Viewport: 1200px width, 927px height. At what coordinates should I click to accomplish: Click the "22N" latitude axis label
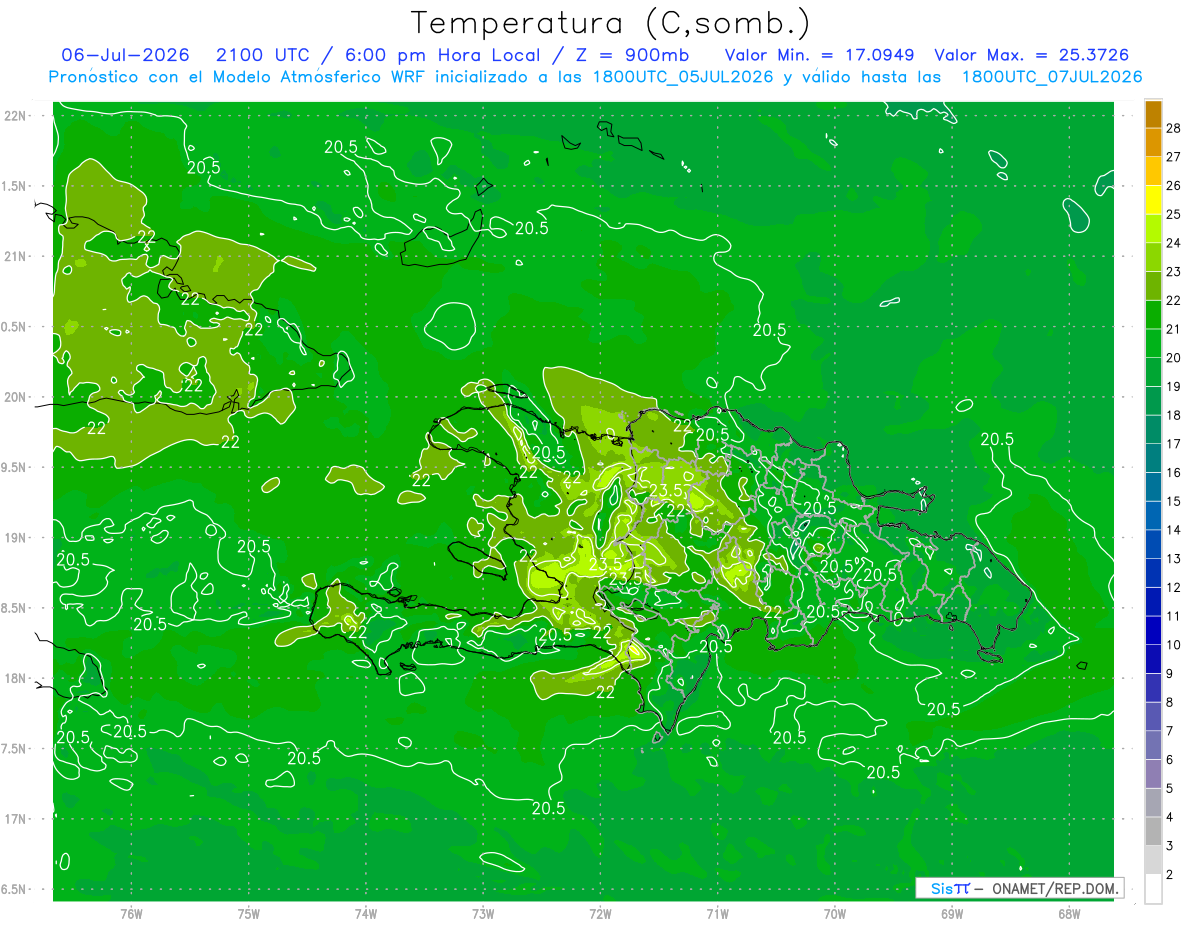15,116
